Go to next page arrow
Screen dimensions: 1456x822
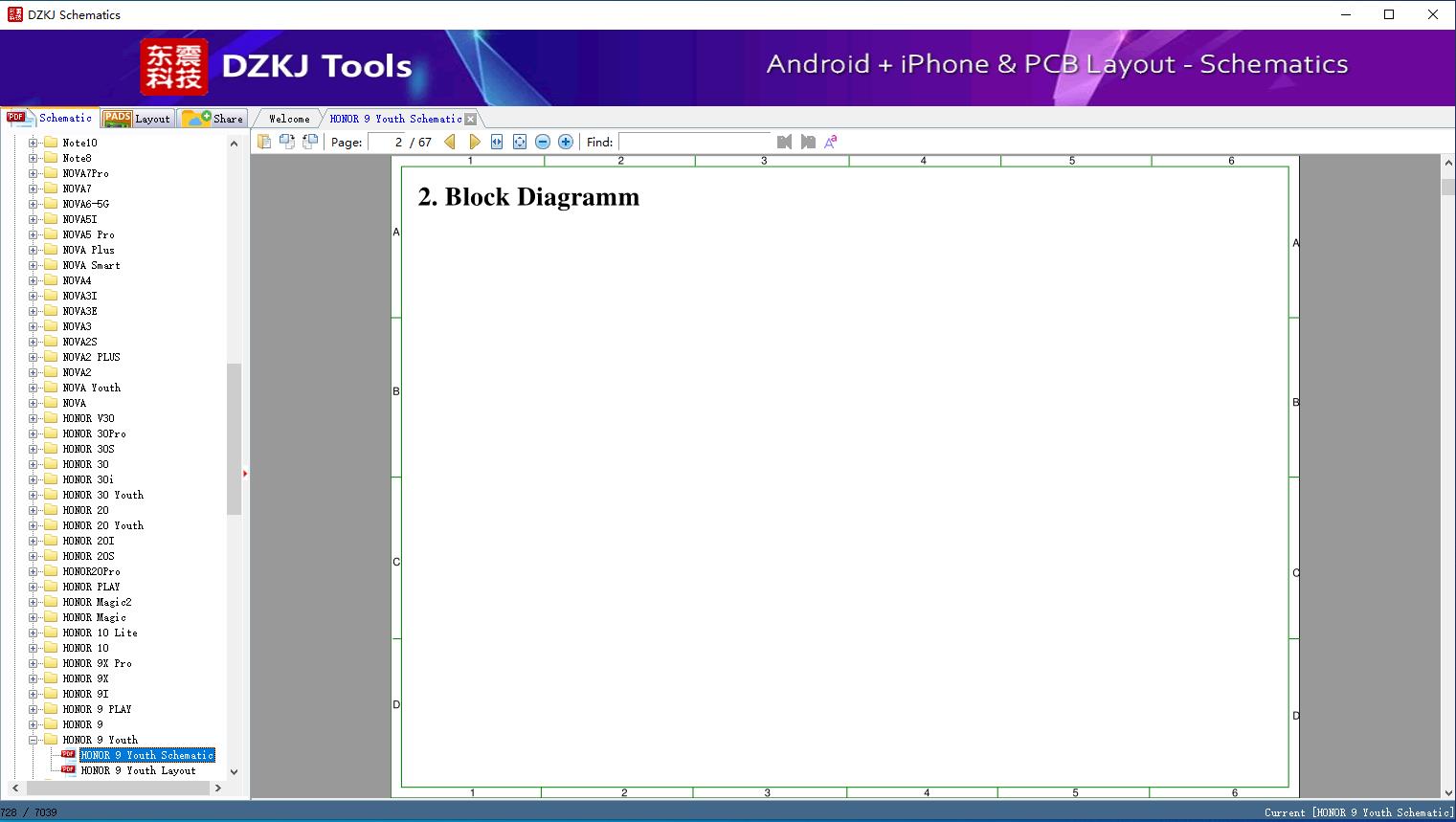click(x=474, y=142)
